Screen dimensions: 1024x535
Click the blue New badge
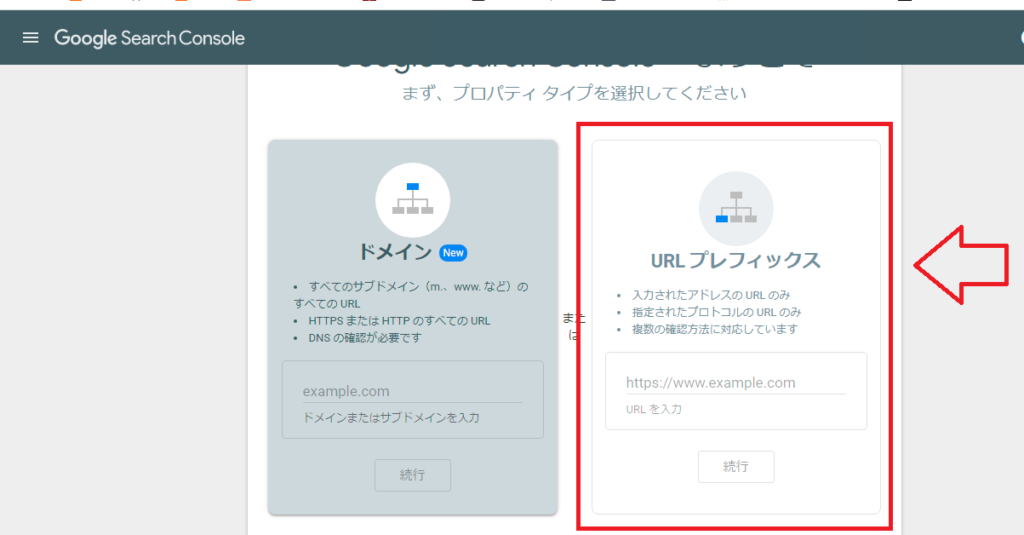coord(453,253)
